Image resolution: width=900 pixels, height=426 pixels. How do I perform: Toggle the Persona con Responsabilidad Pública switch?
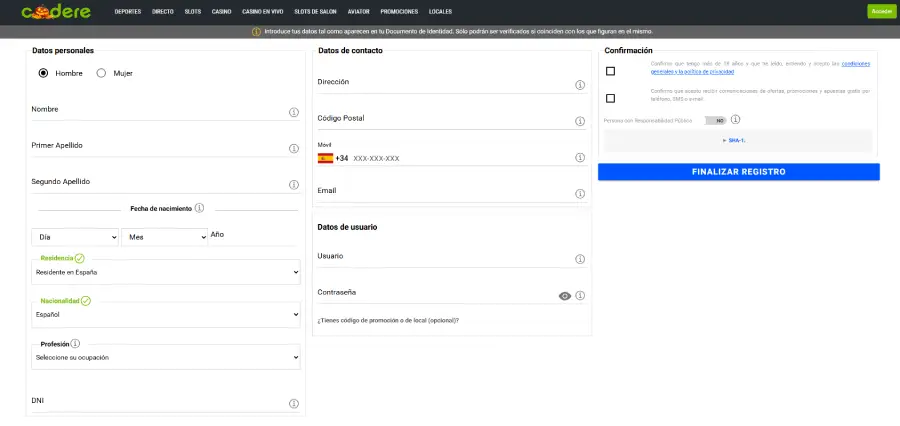tap(715, 120)
